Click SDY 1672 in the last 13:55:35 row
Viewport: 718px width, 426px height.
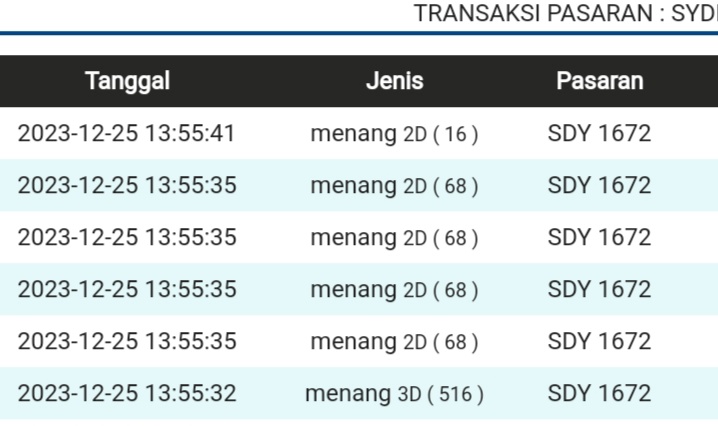[599, 341]
